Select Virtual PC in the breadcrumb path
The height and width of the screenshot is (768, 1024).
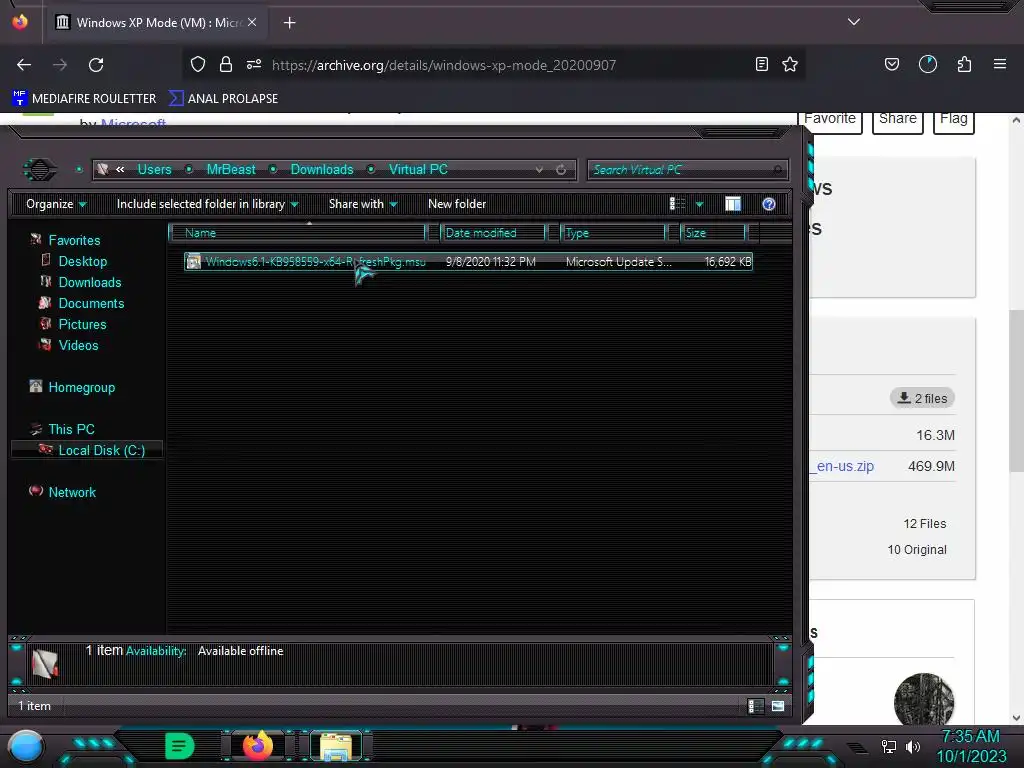click(418, 169)
